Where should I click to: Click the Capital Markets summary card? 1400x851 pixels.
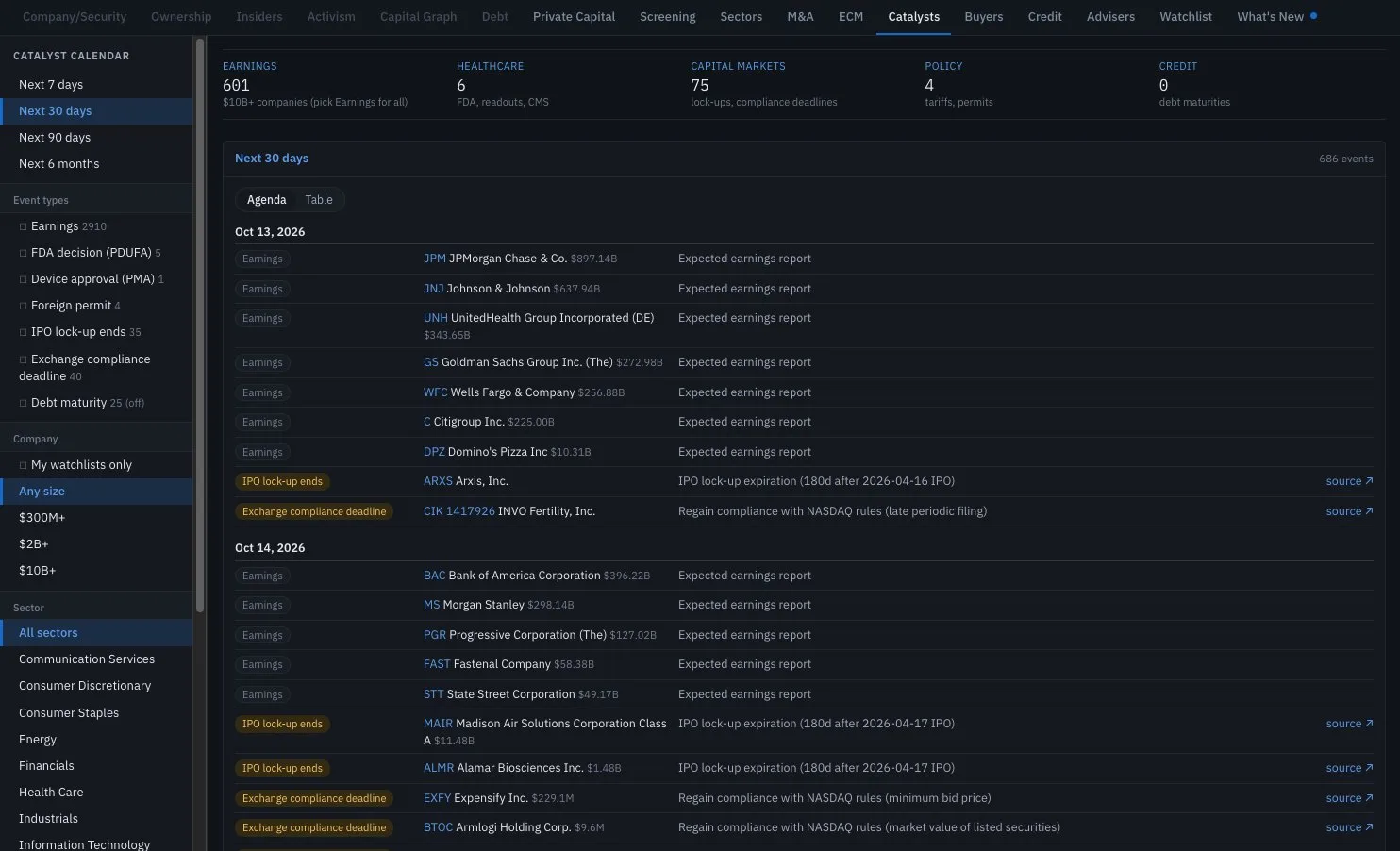pyautogui.click(x=798, y=84)
